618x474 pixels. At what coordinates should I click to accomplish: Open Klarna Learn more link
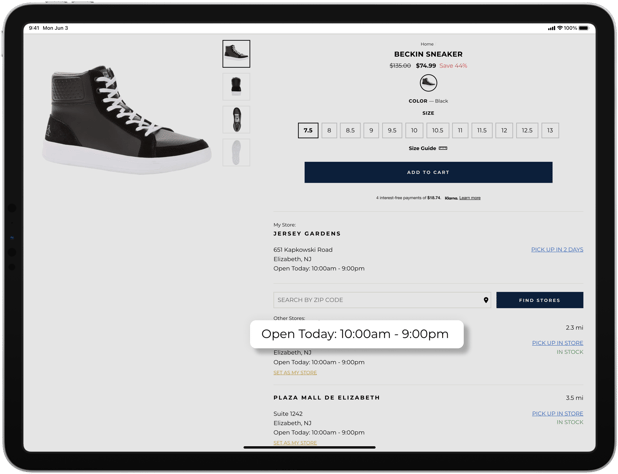point(470,198)
